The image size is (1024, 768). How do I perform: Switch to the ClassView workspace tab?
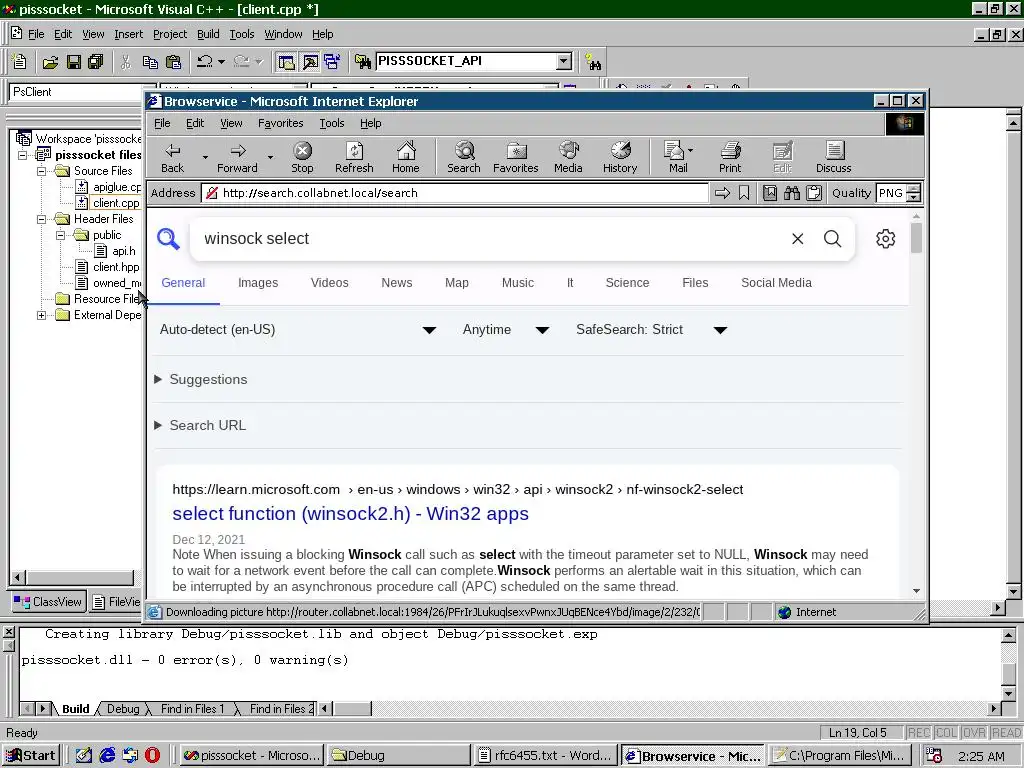tap(48, 602)
